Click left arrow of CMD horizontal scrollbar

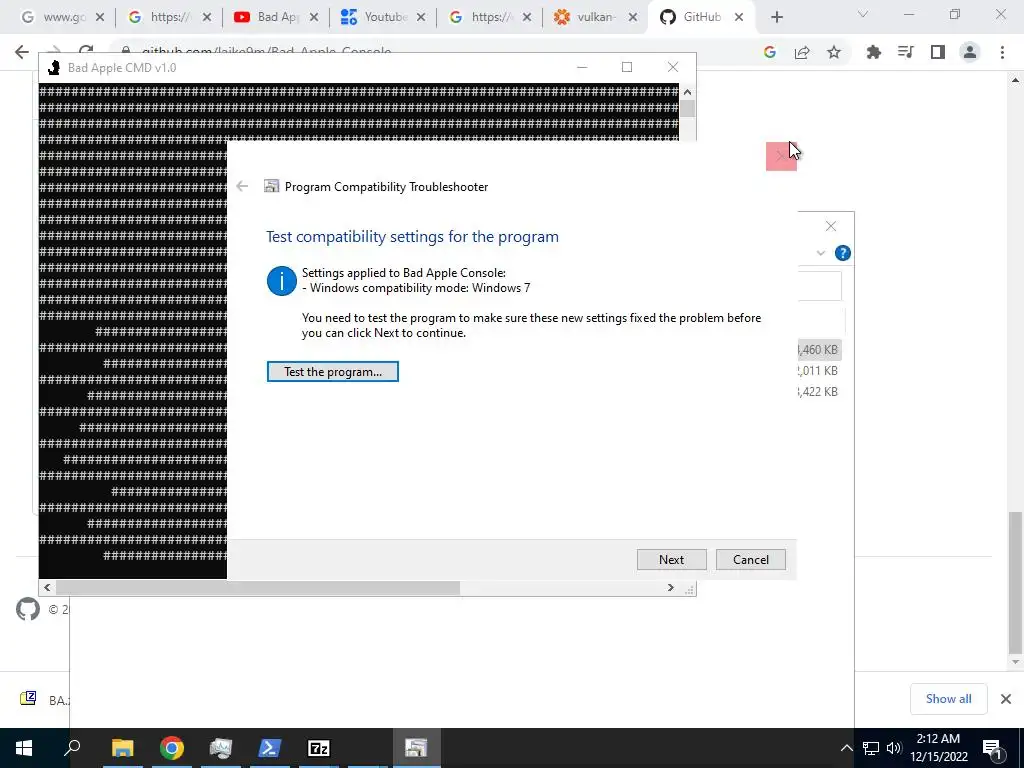[47, 588]
